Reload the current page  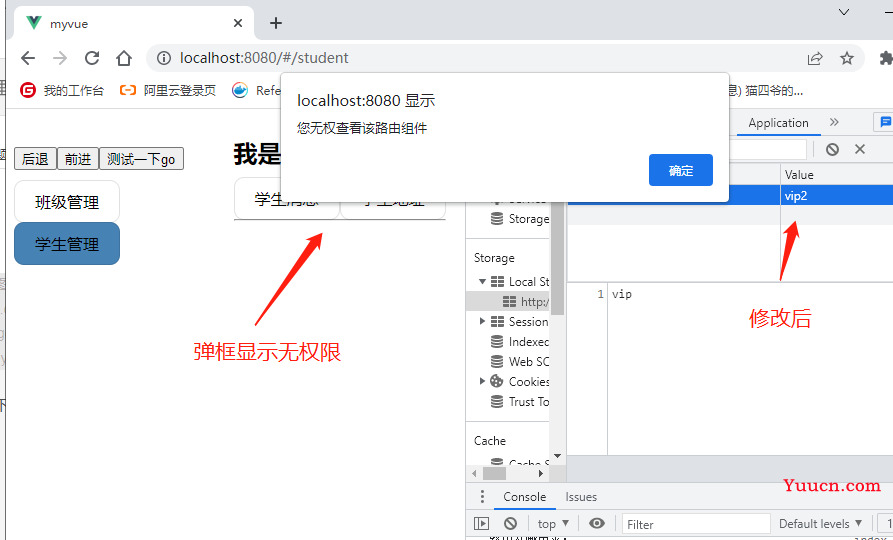[x=92, y=58]
